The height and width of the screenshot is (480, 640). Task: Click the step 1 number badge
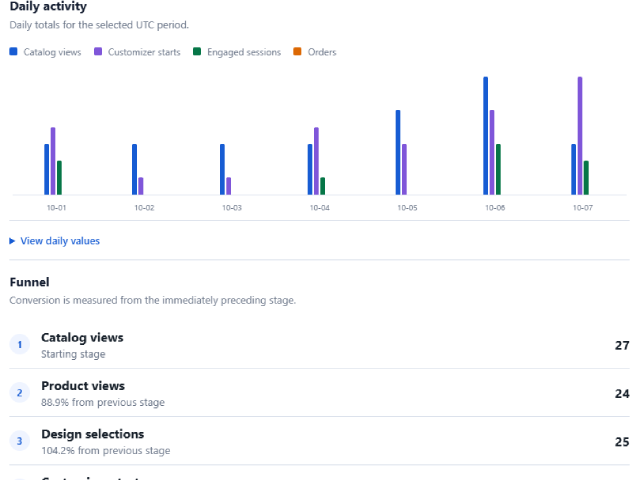[20, 344]
